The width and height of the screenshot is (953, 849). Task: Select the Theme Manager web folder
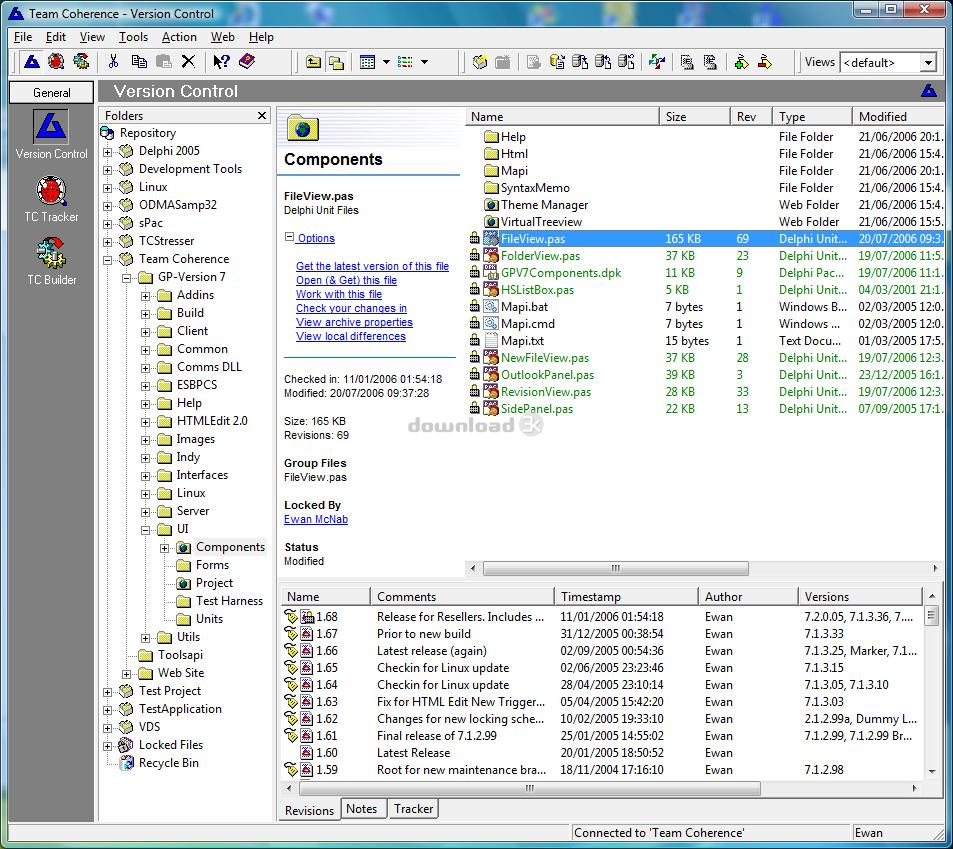click(544, 205)
